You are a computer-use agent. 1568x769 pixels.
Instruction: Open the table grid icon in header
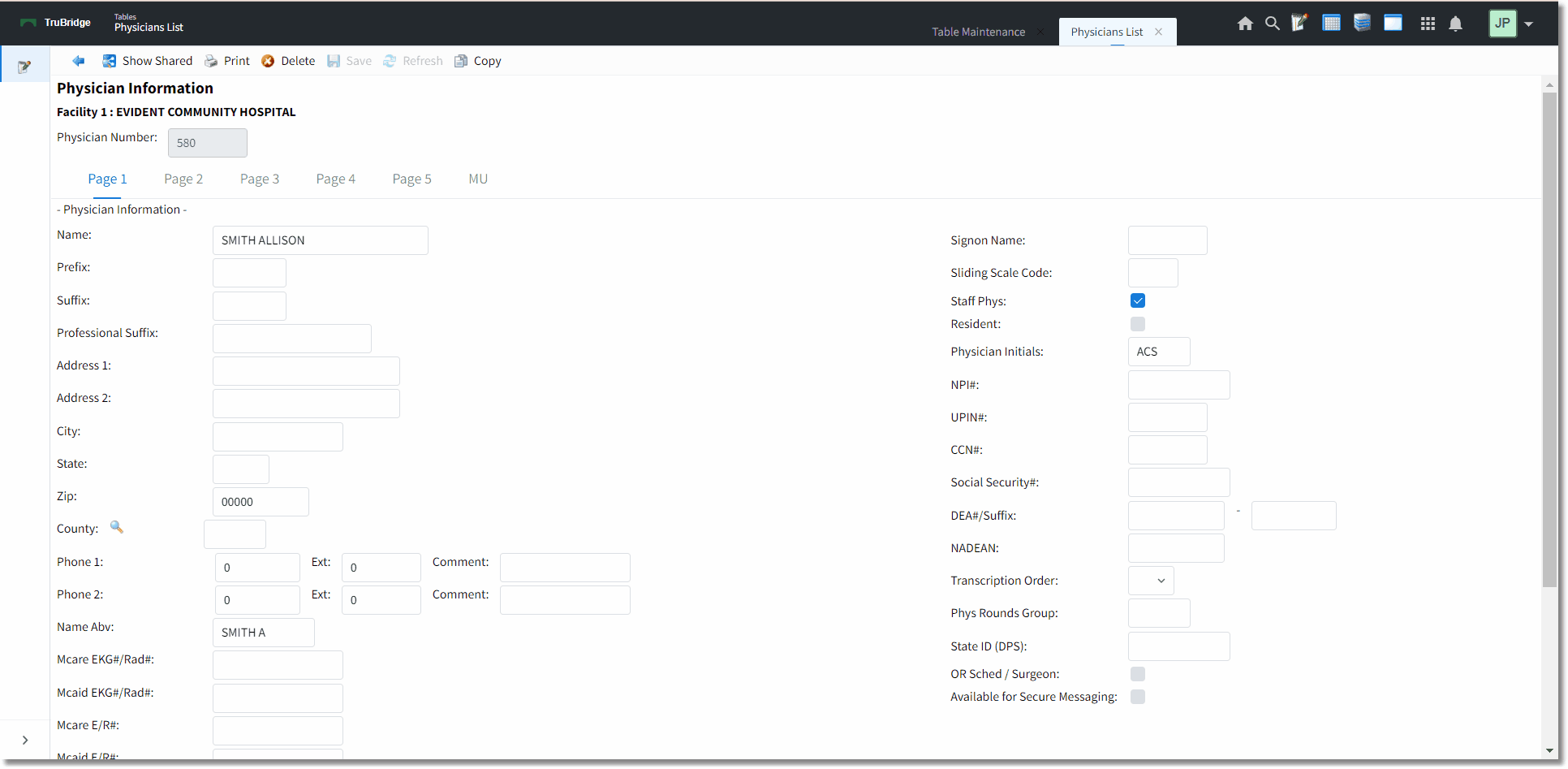[x=1332, y=23]
